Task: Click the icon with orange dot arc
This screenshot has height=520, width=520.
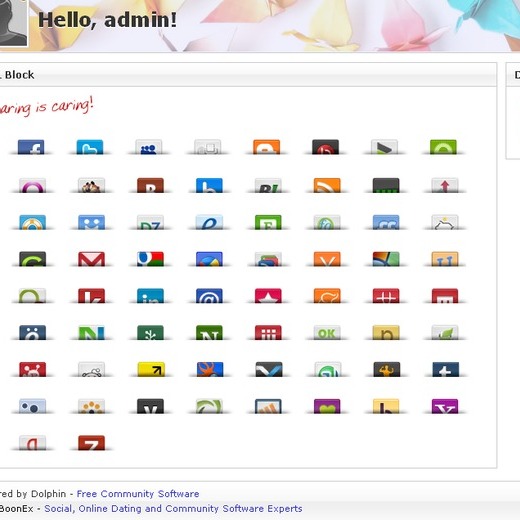Action: 91,406
